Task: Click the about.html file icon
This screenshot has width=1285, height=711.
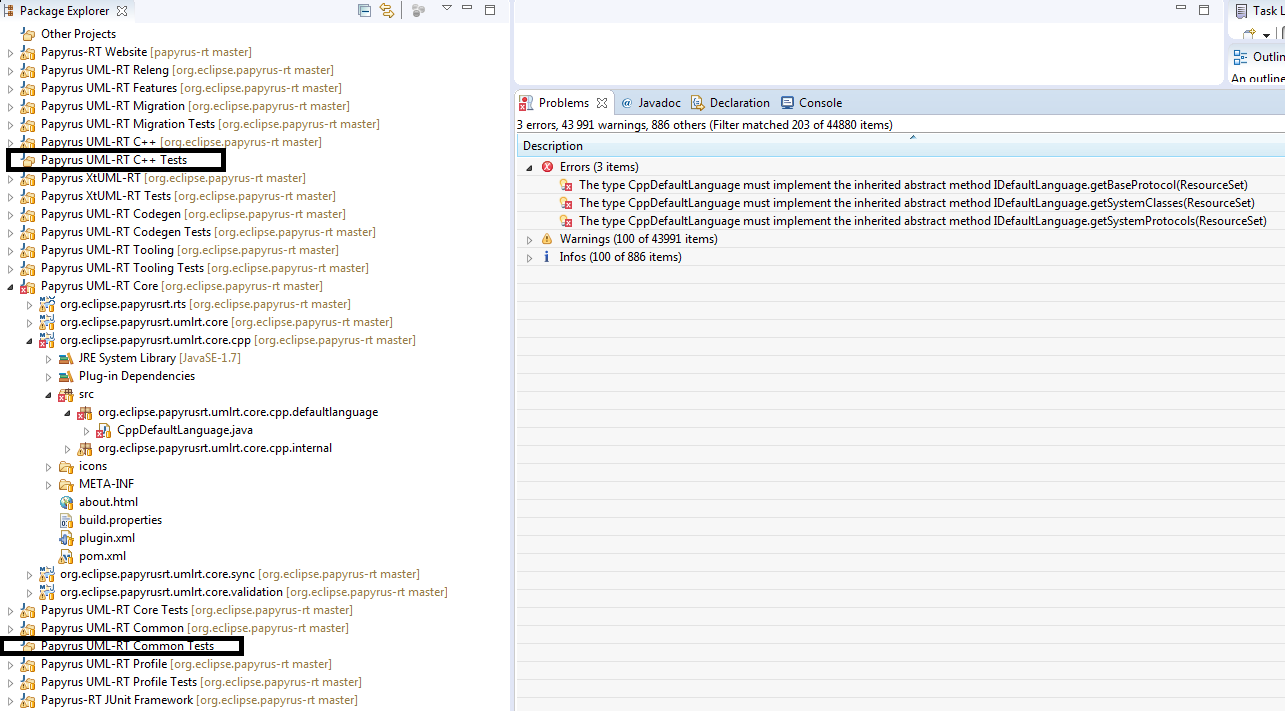Action: coord(66,502)
